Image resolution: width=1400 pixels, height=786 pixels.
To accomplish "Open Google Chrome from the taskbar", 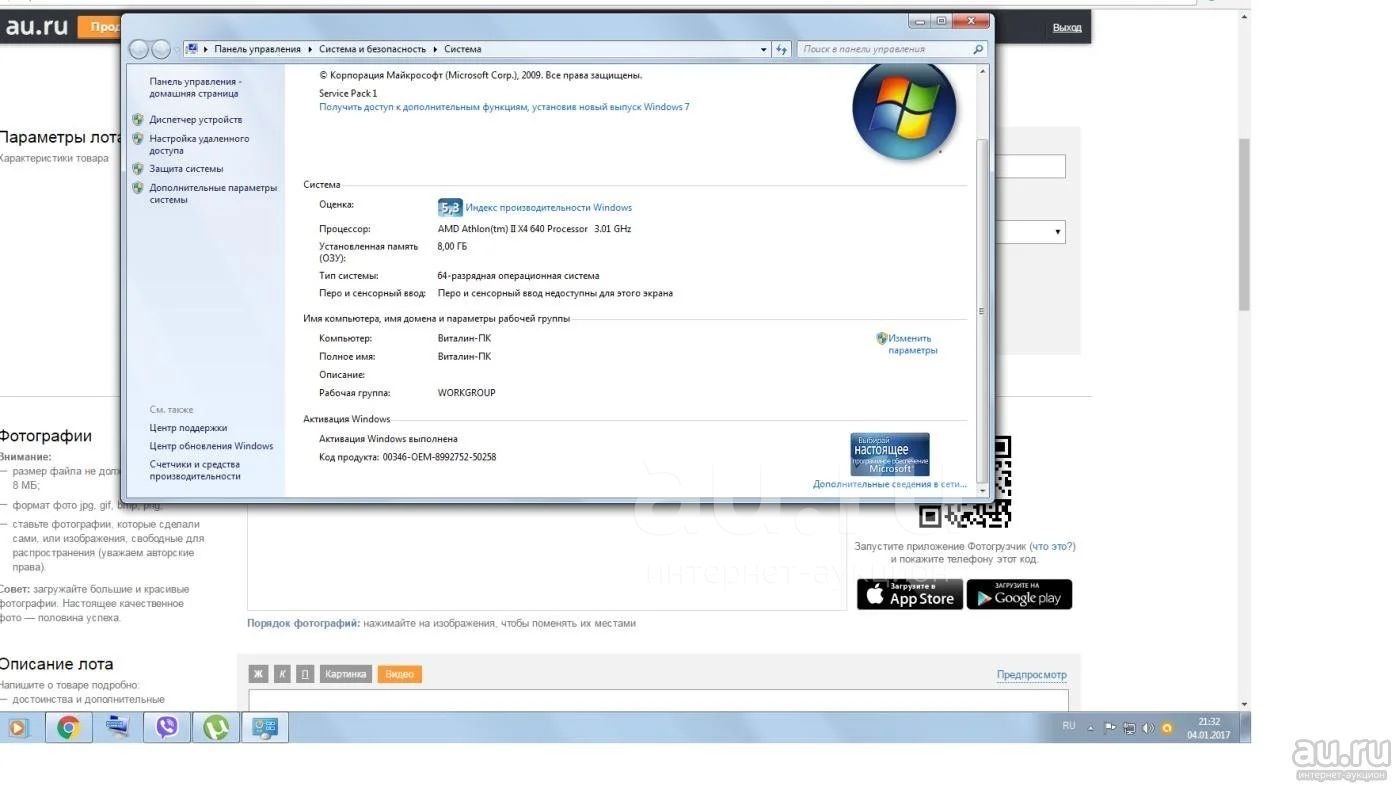I will [x=68, y=727].
